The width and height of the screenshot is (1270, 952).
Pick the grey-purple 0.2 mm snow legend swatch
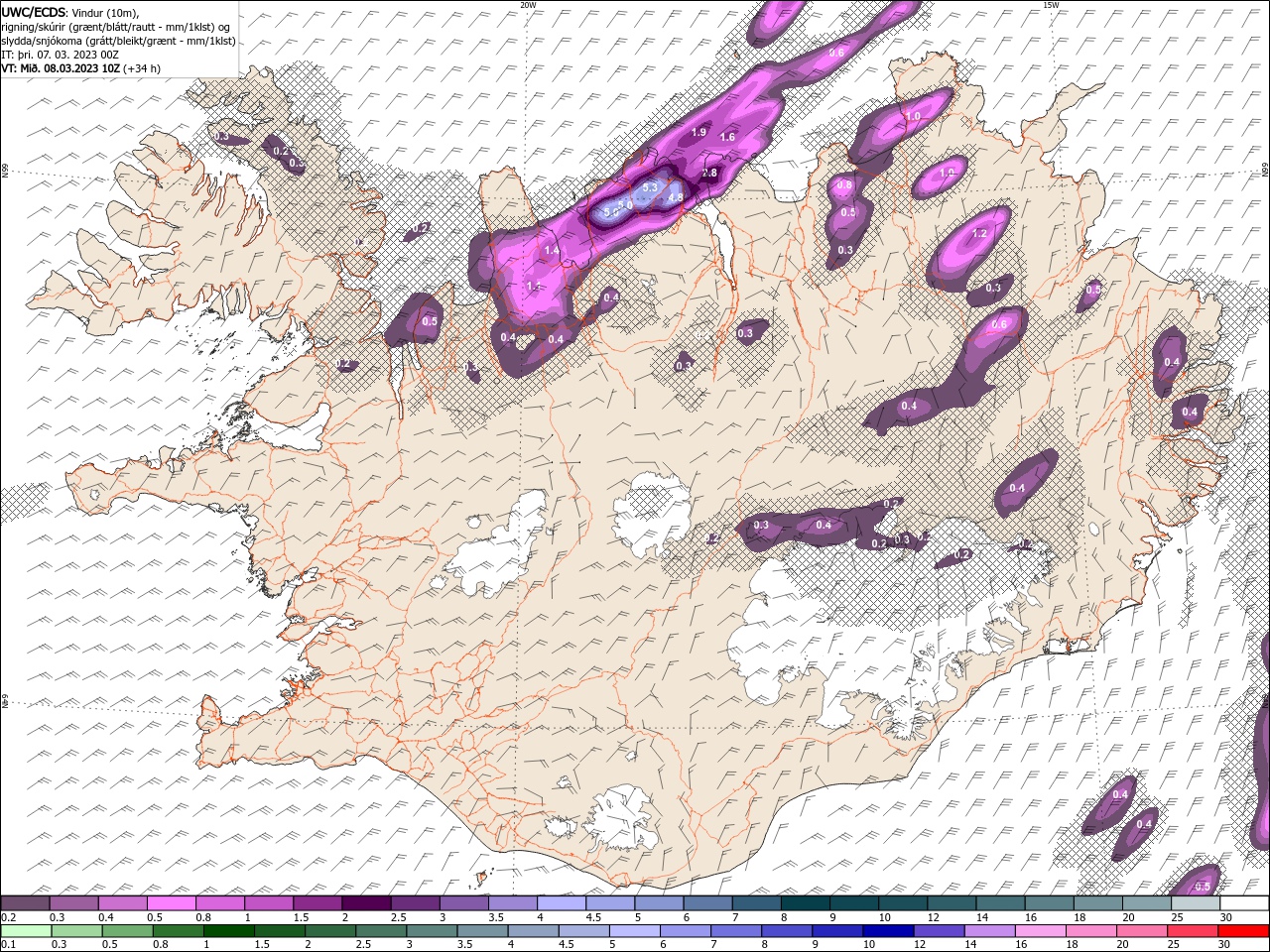click(26, 903)
